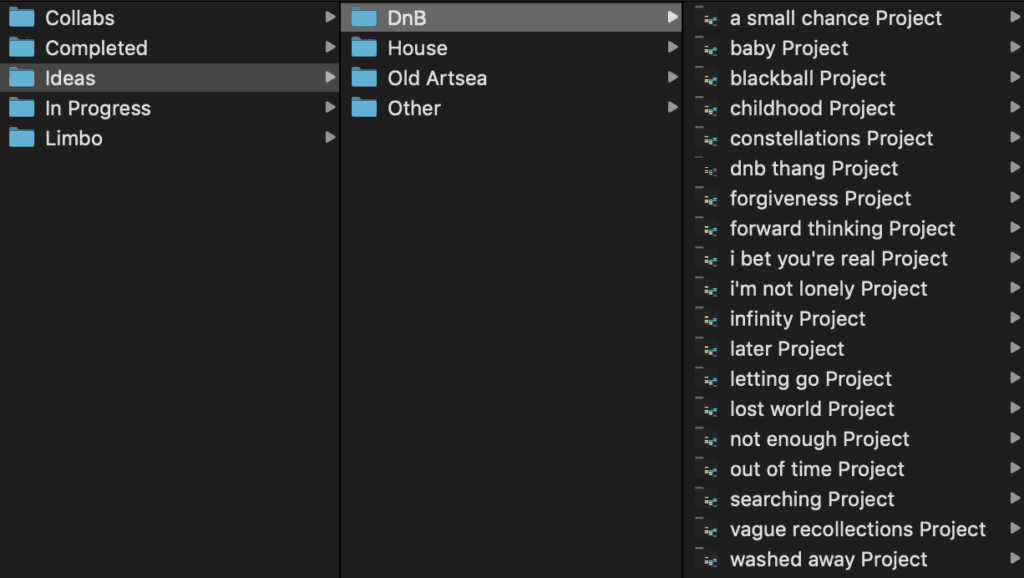The image size is (1024, 578).
Task: Click the House folder icon
Action: 364,48
